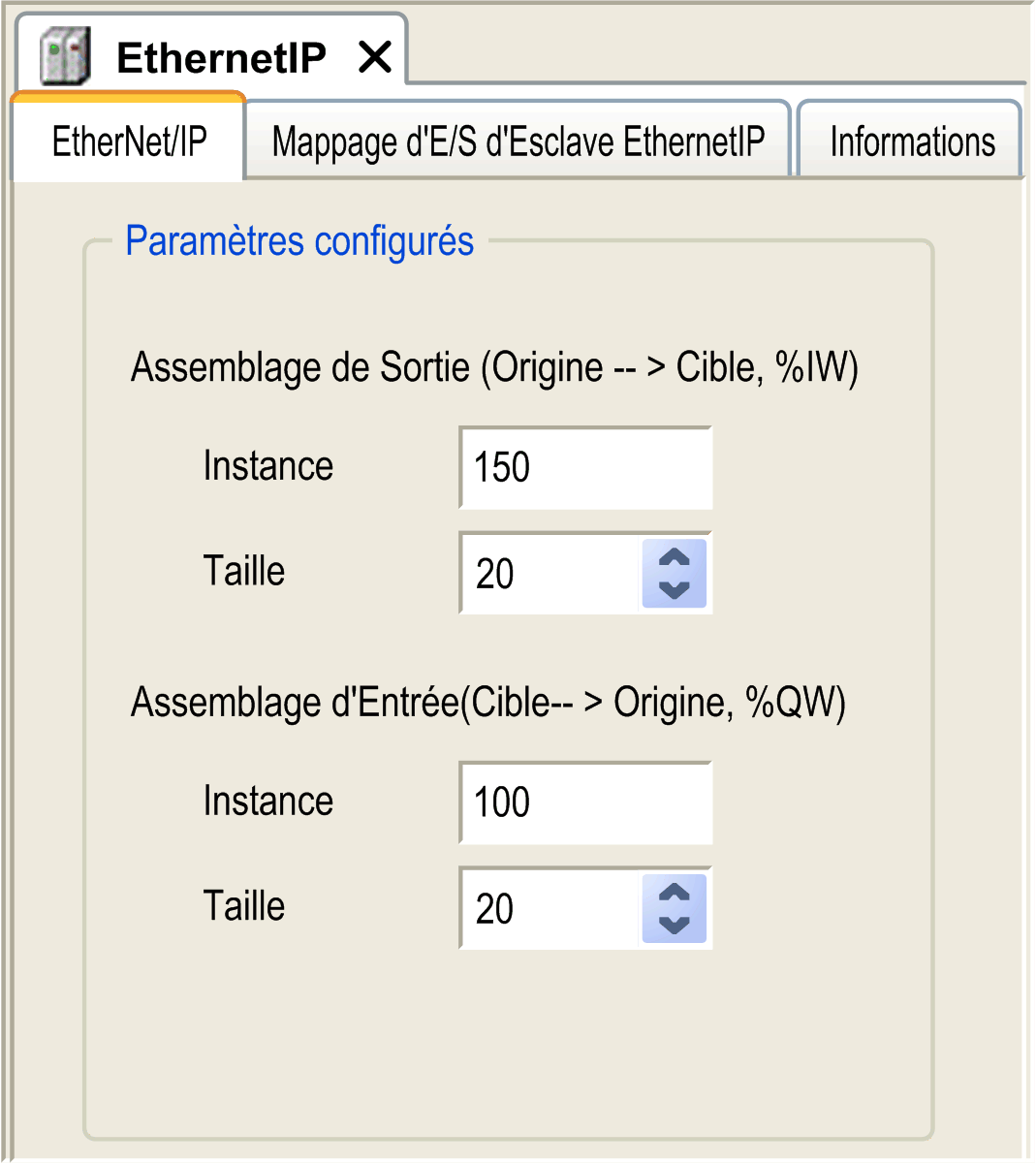The height and width of the screenshot is (1163, 1036).
Task: Click the Assemblage d'Entrée Instance field showing 100
Action: pyautogui.click(x=585, y=803)
